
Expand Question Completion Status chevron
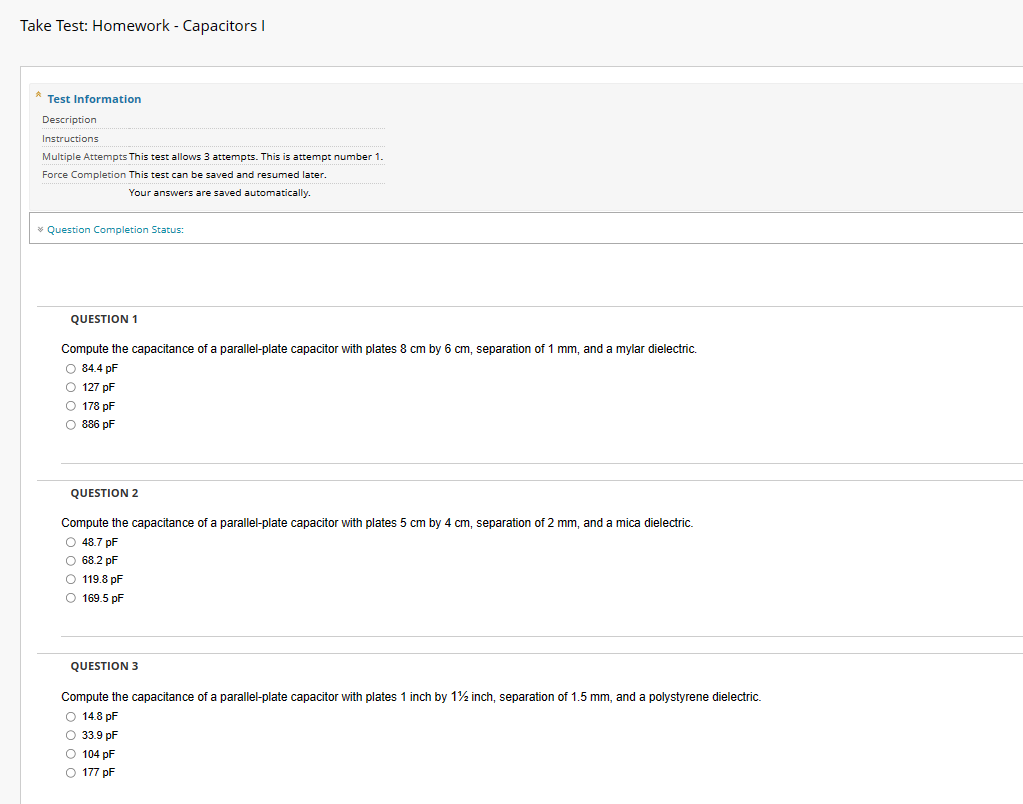tap(40, 229)
